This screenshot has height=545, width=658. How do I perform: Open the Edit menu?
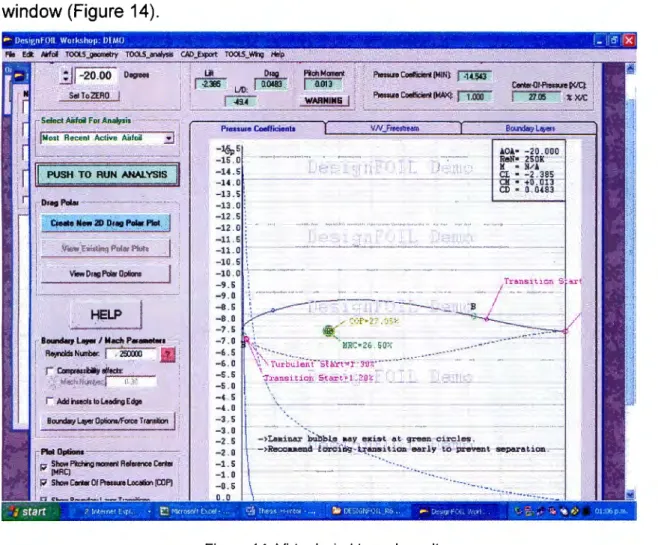click(x=28, y=55)
